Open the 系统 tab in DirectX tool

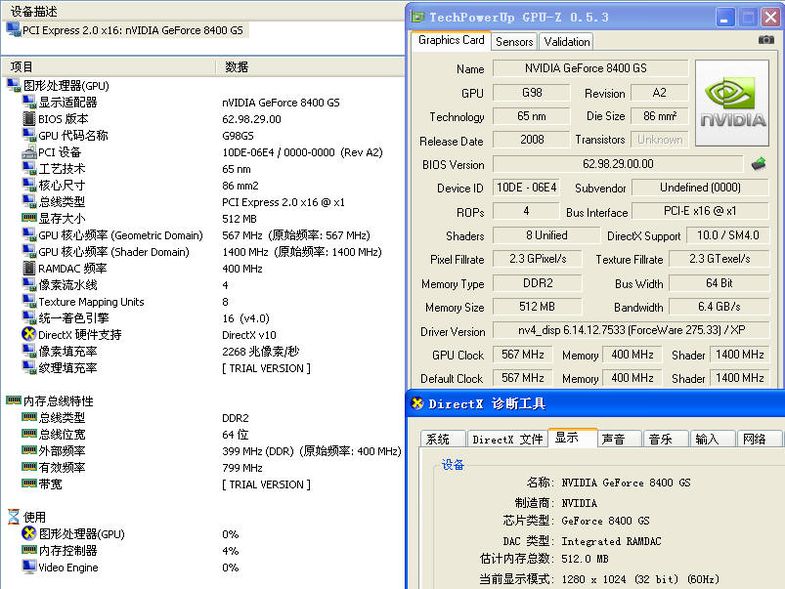click(438, 439)
